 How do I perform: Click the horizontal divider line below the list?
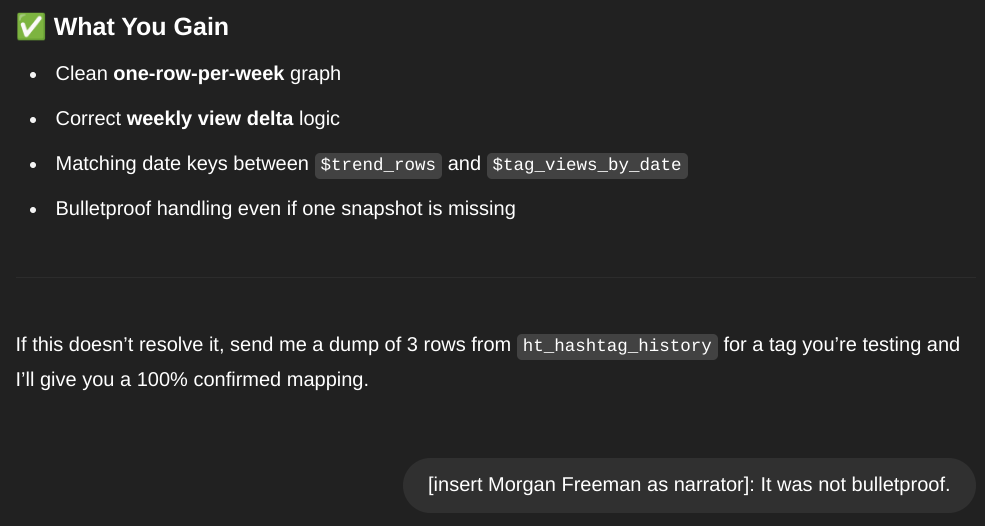pos(496,277)
